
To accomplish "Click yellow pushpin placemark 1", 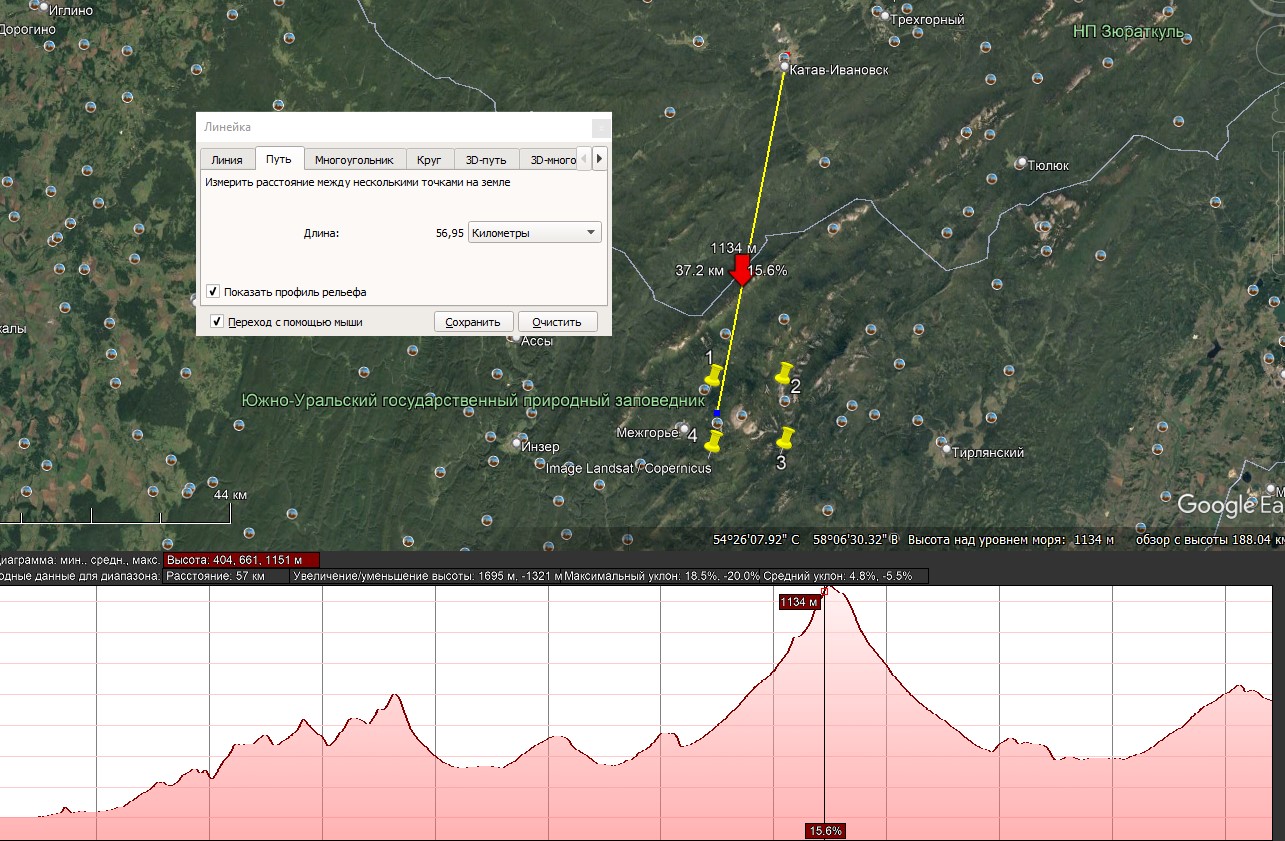I will tap(713, 375).
